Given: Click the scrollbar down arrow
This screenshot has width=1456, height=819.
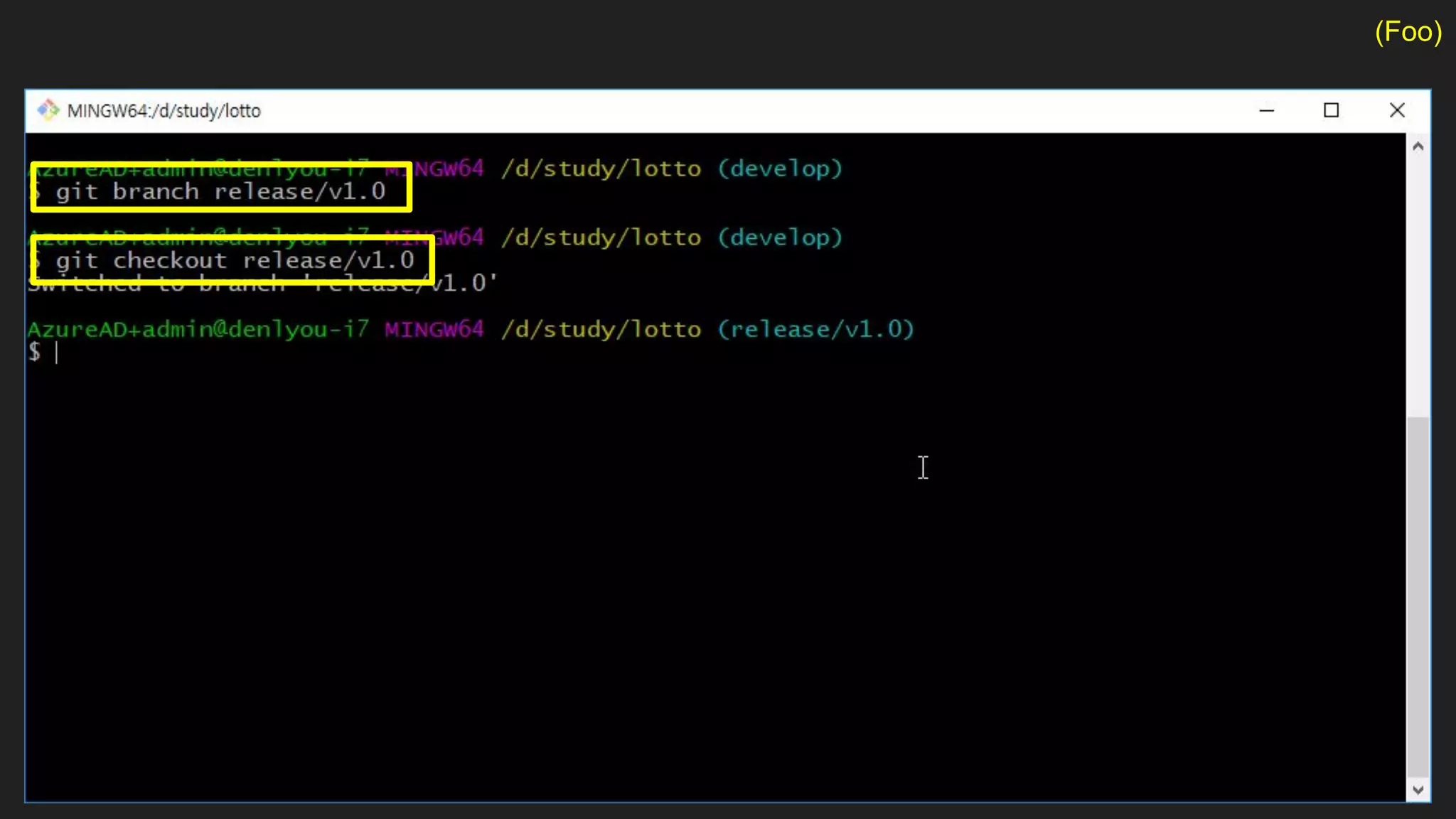Looking at the screenshot, I should [x=1418, y=789].
